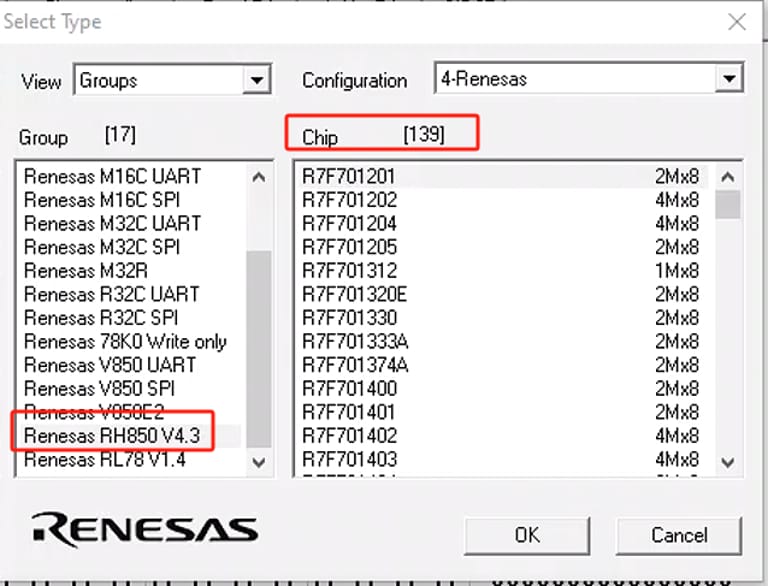Select chip R7F701320E entry
This screenshot has width=768, height=586.
[355, 294]
